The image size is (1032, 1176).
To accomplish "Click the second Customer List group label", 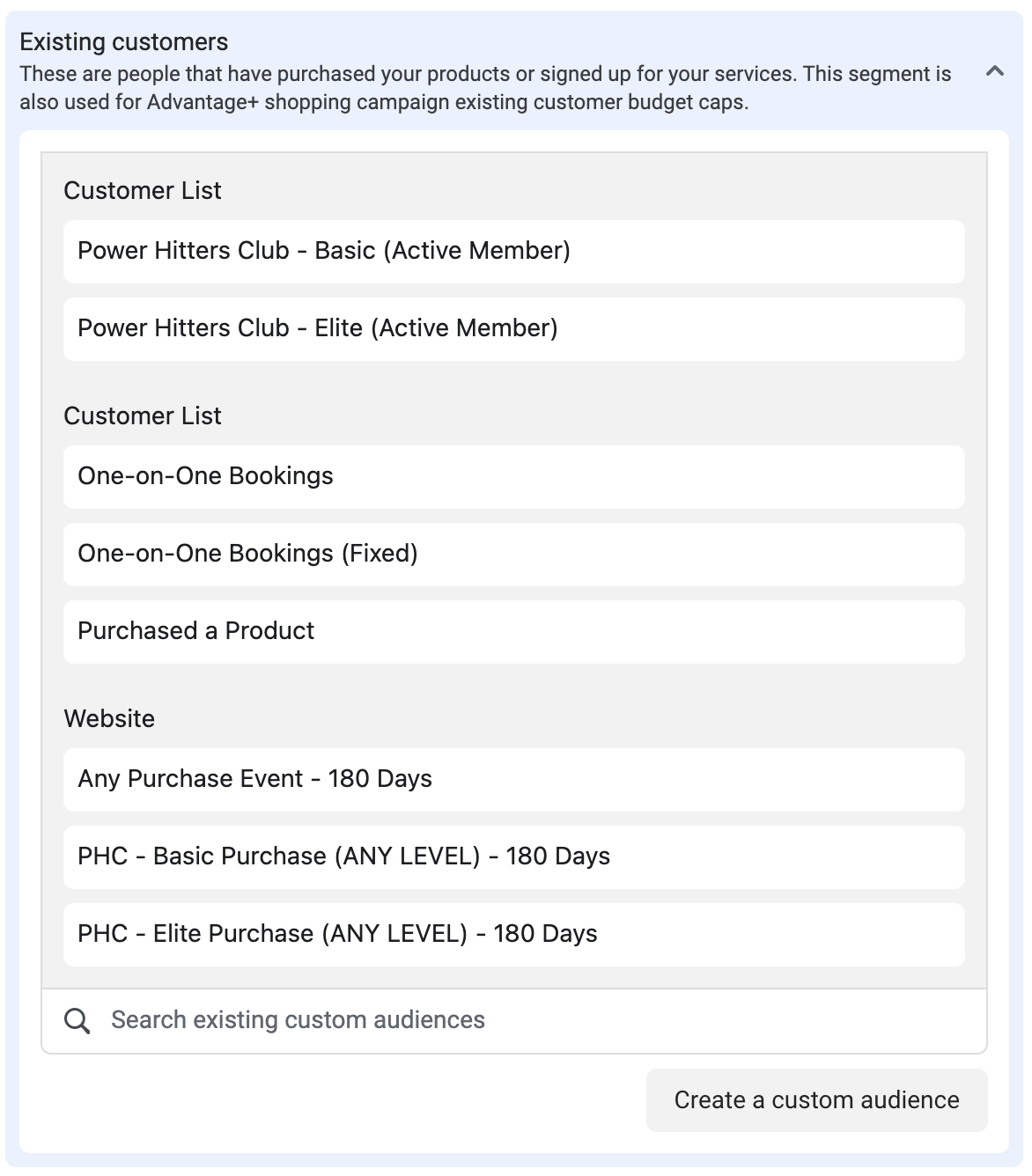I will click(x=143, y=415).
